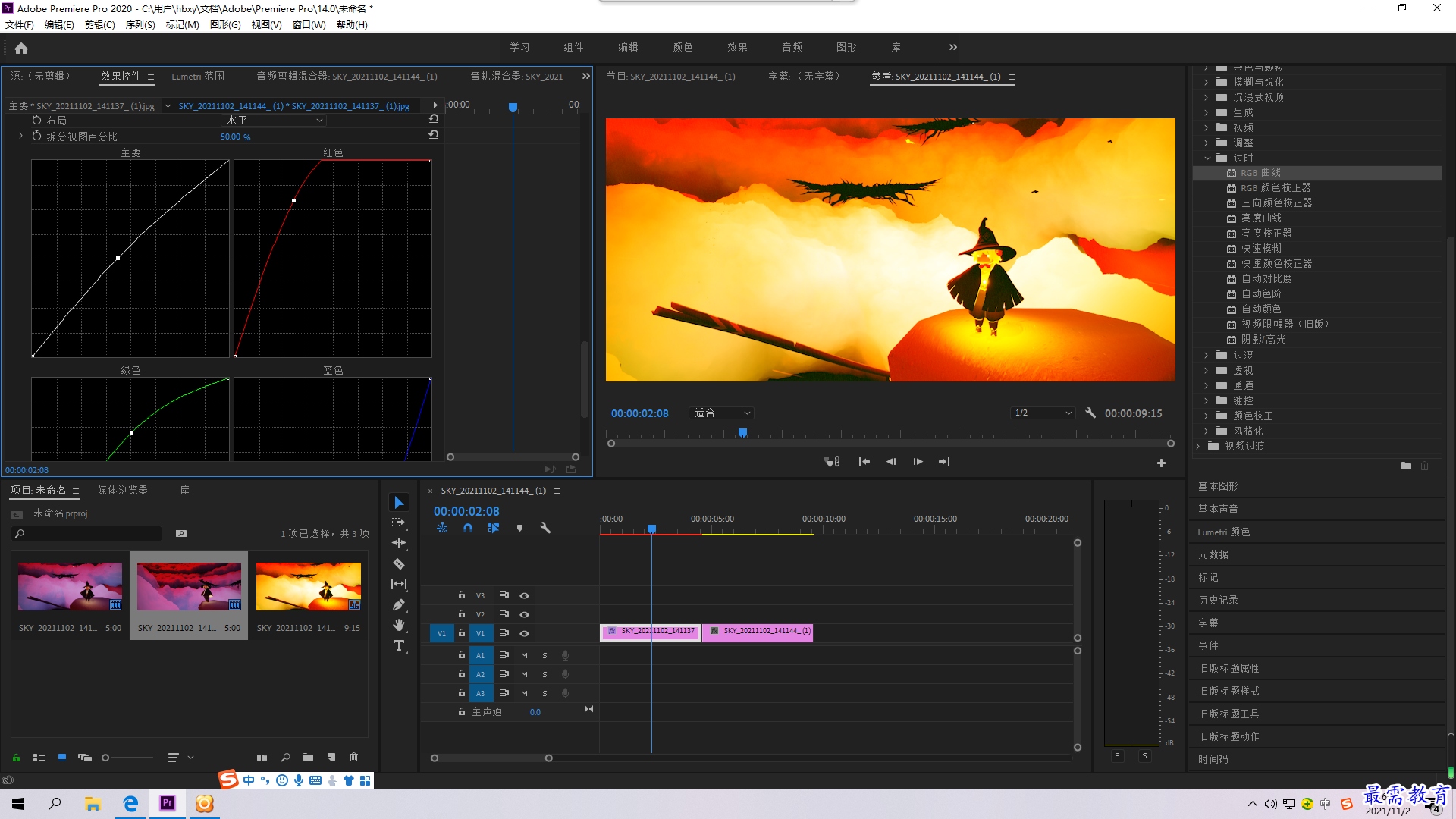Select the Type tool

point(399,645)
